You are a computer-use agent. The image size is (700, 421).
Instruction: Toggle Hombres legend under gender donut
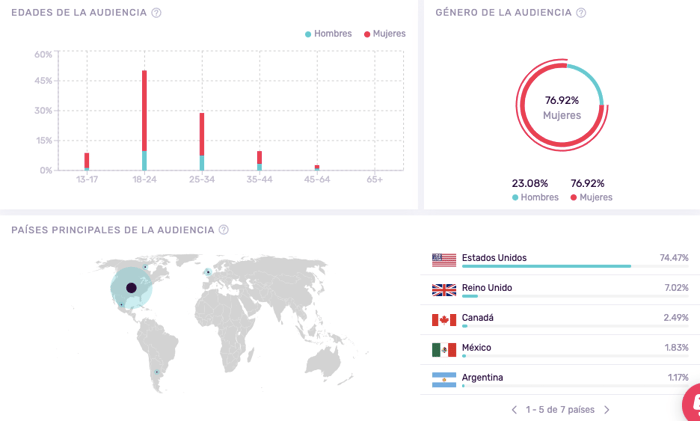[536, 197]
